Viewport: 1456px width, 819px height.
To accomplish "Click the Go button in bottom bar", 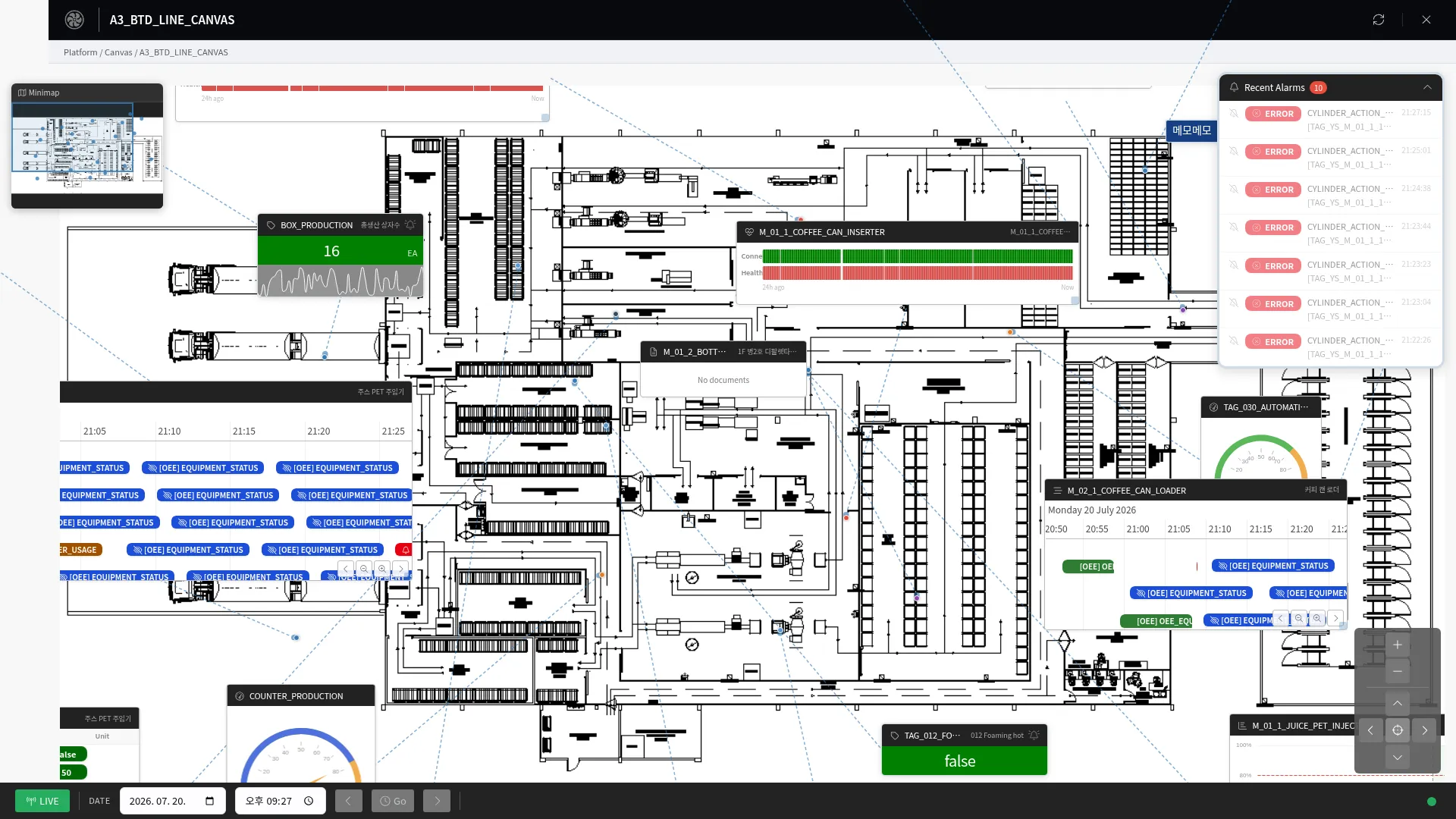I will (393, 801).
